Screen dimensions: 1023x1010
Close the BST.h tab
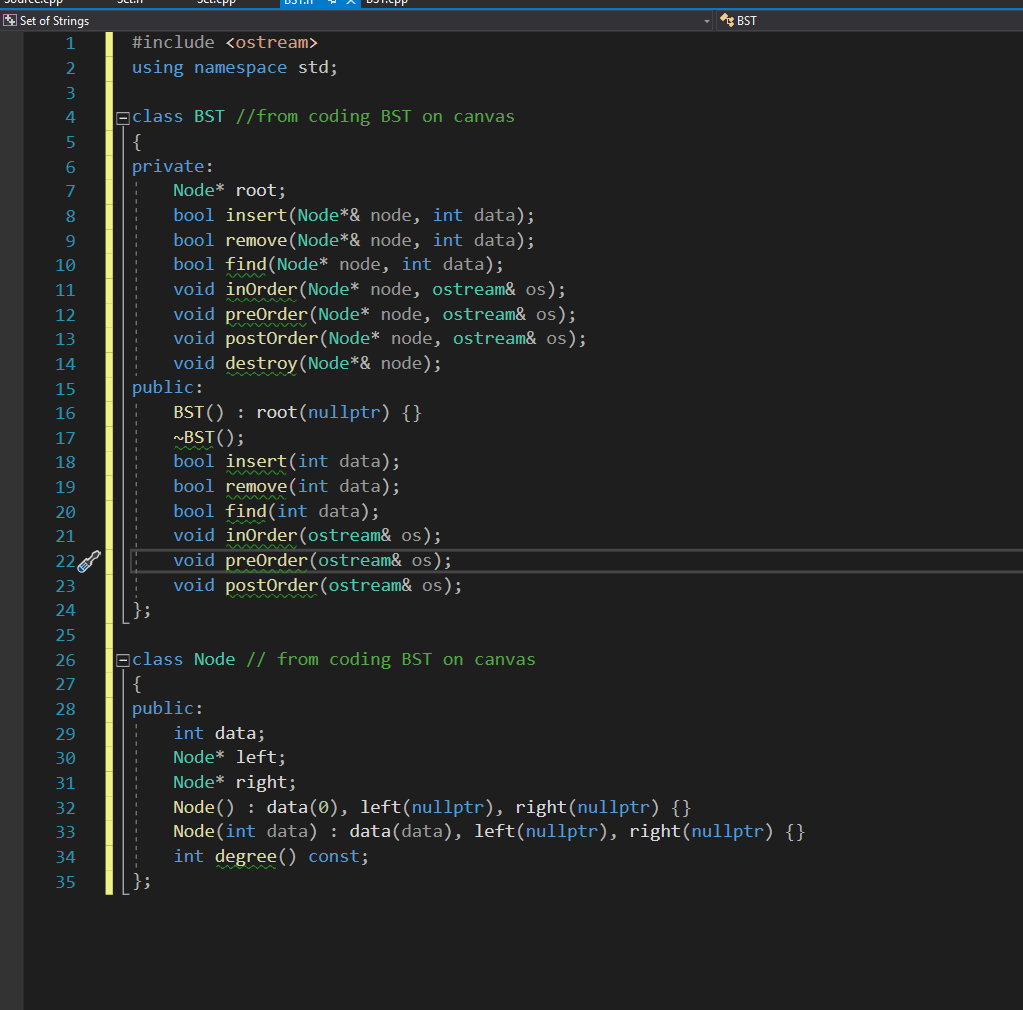click(x=352, y=4)
